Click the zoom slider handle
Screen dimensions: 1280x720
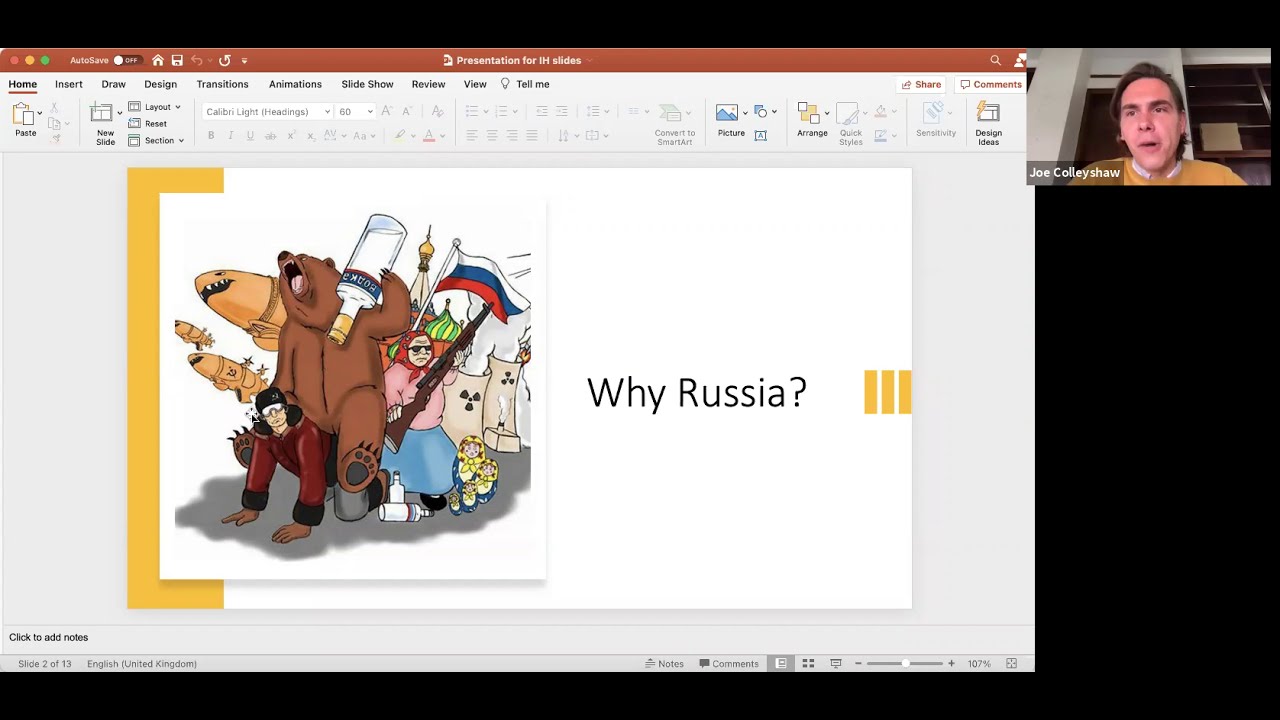906,664
